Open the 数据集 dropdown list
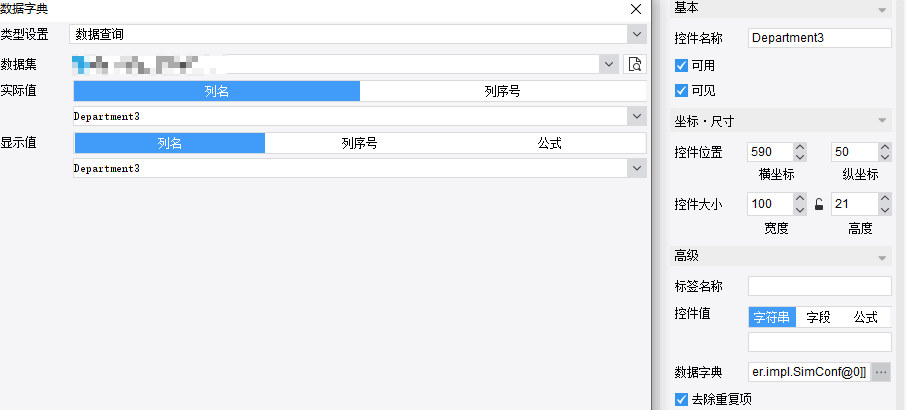This screenshot has width=906, height=410. (609, 64)
